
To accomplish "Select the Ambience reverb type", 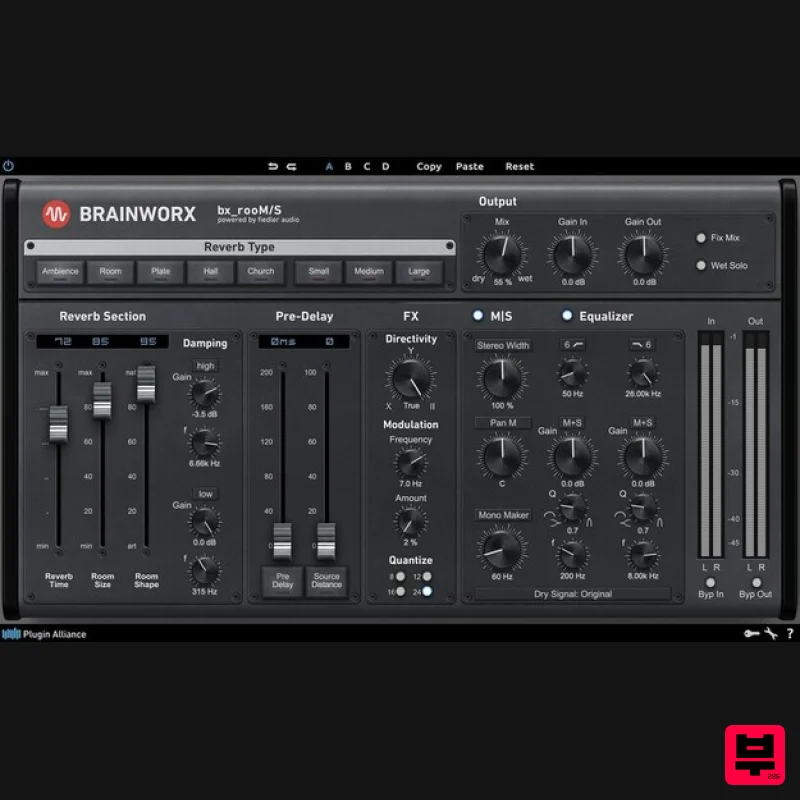I will 60,271.
